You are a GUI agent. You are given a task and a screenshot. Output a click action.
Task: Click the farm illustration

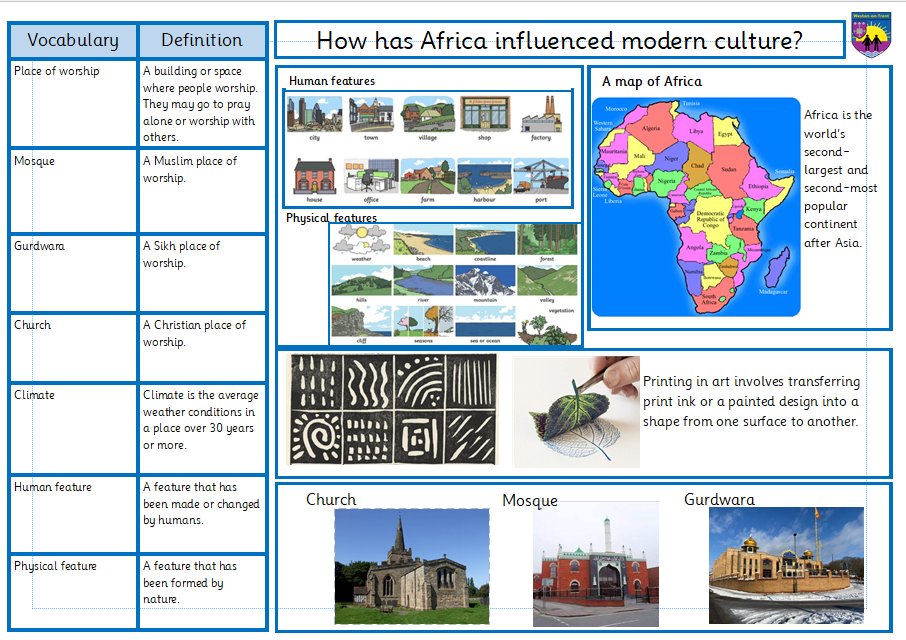coord(427,176)
